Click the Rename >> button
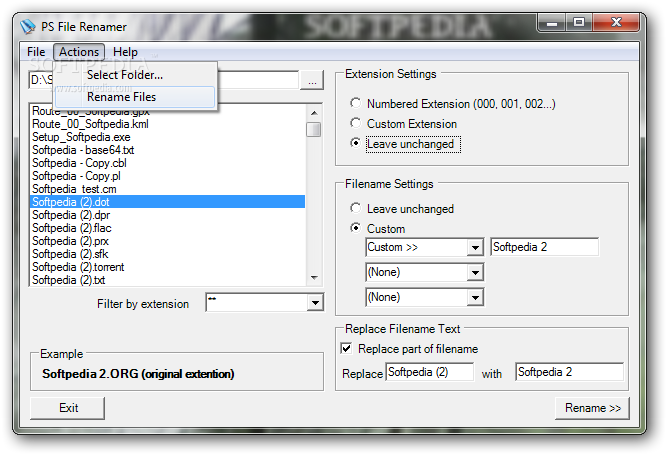 [x=592, y=408]
